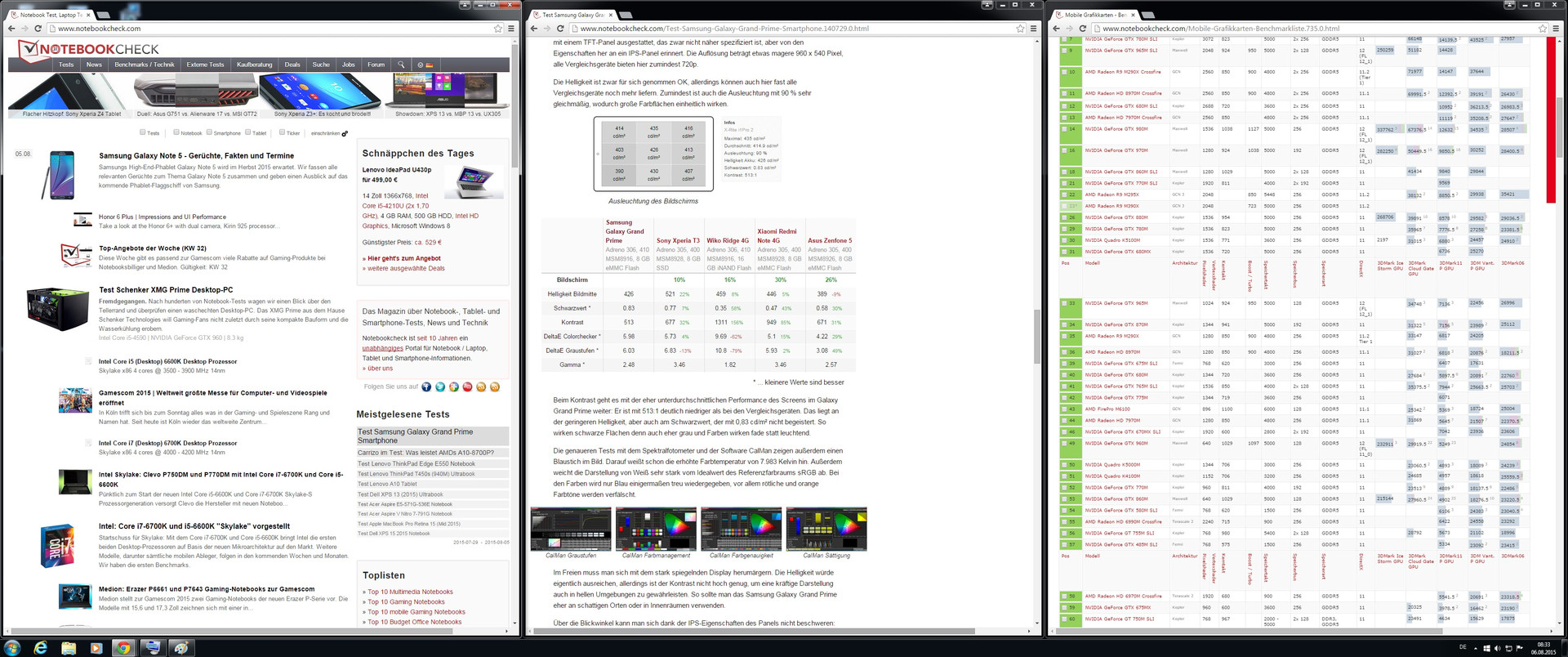
Task: Open Notebookcheck's Facebook page icon
Action: (x=427, y=387)
